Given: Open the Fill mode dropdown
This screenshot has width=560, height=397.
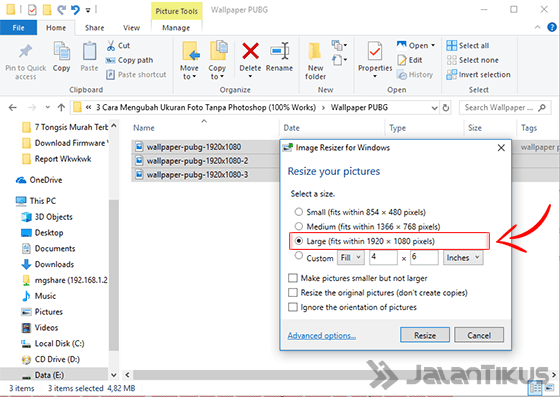Looking at the screenshot, I should click(351, 257).
